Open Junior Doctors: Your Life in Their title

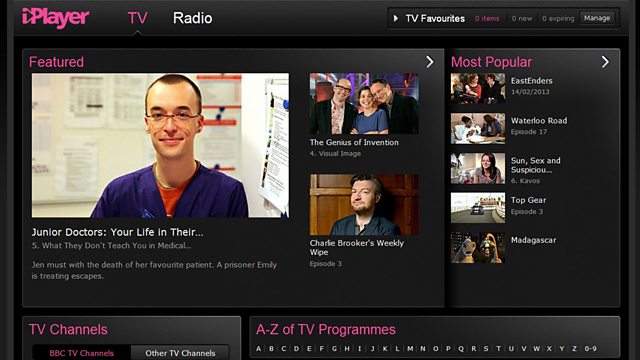(x=118, y=232)
